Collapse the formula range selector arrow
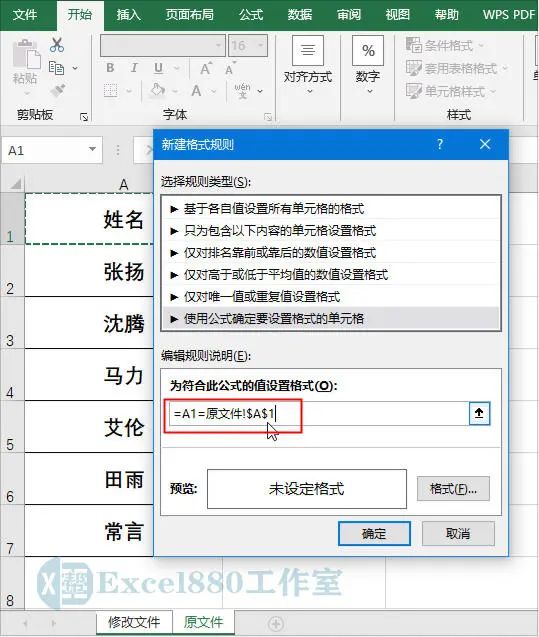This screenshot has height=637, width=539. [479, 413]
